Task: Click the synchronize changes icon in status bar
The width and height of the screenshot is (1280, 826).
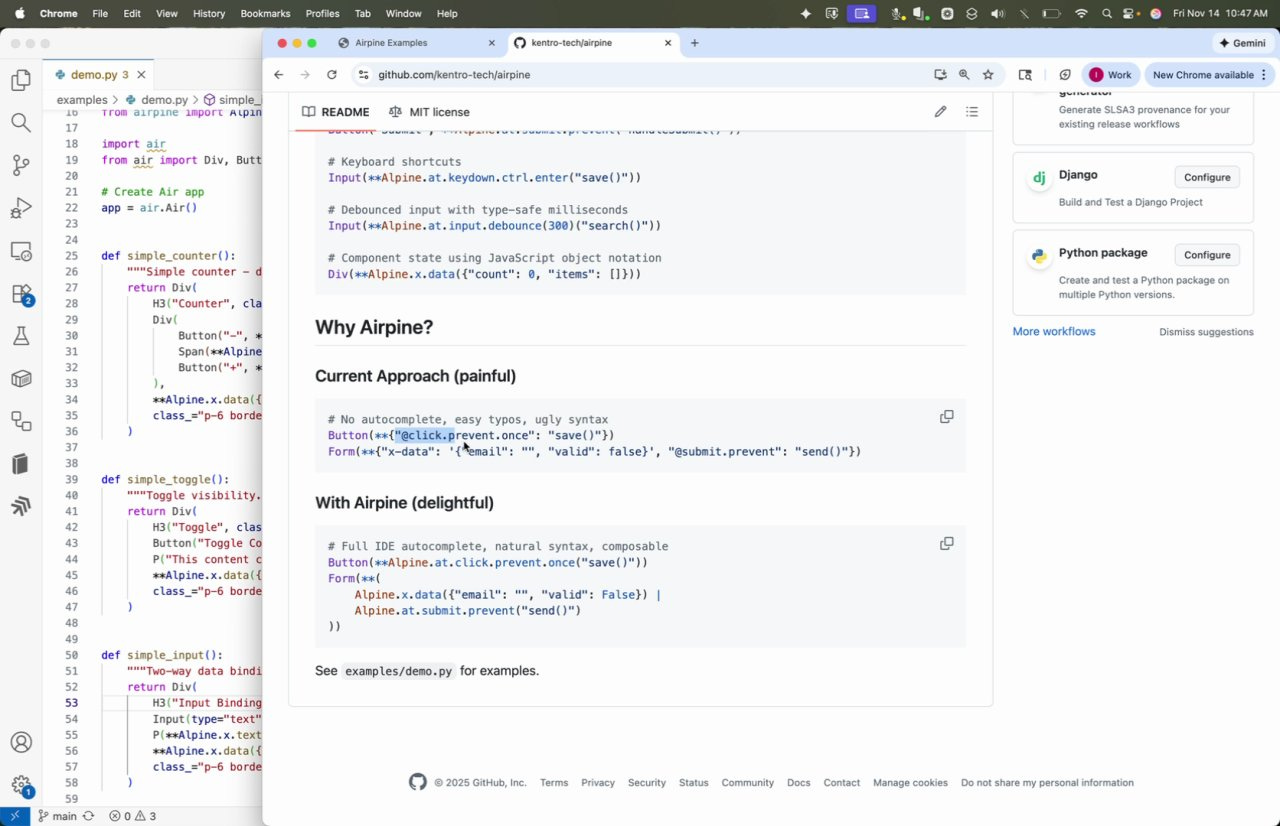Action: pos(89,816)
